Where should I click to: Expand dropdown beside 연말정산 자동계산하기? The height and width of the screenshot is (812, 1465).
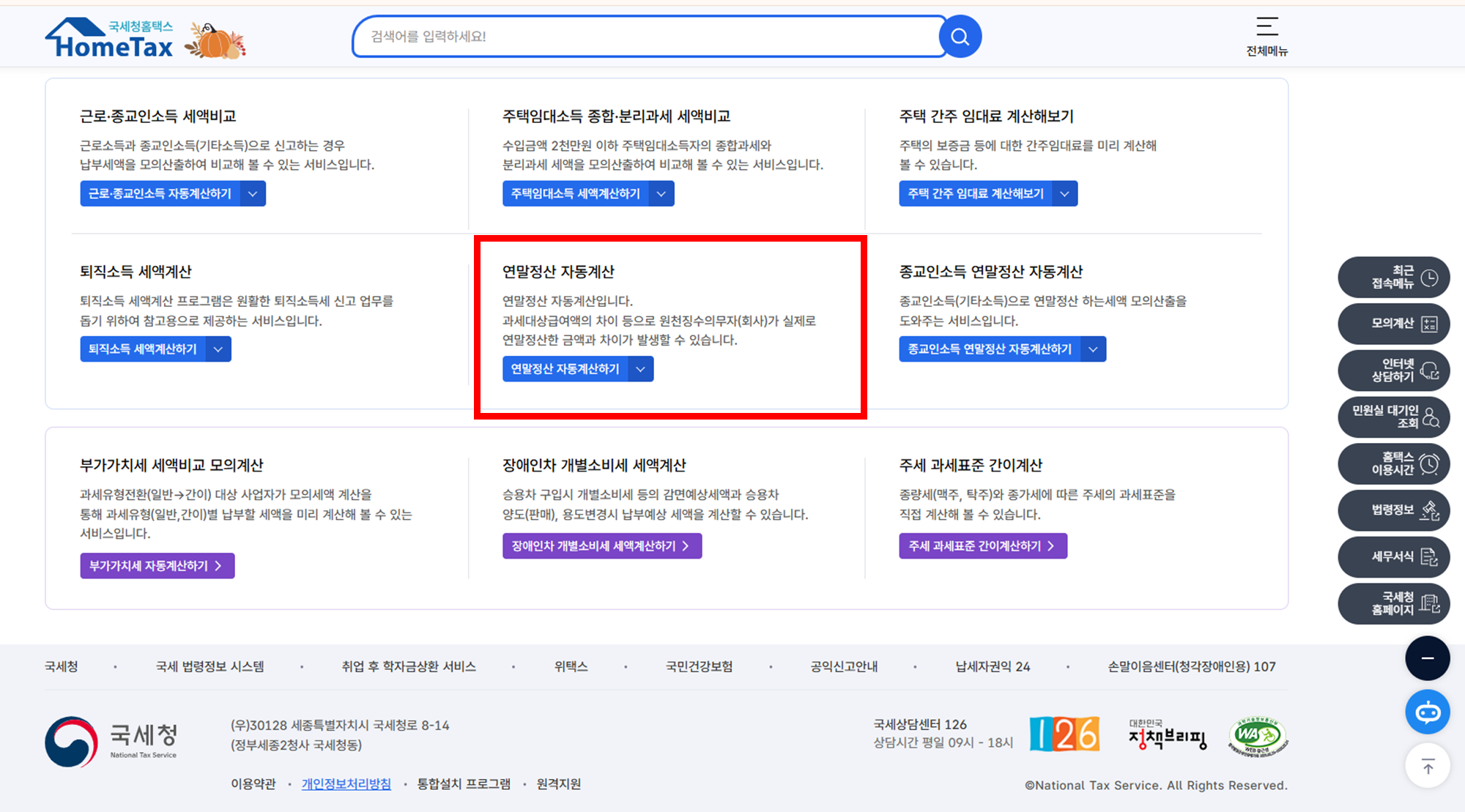pos(640,369)
